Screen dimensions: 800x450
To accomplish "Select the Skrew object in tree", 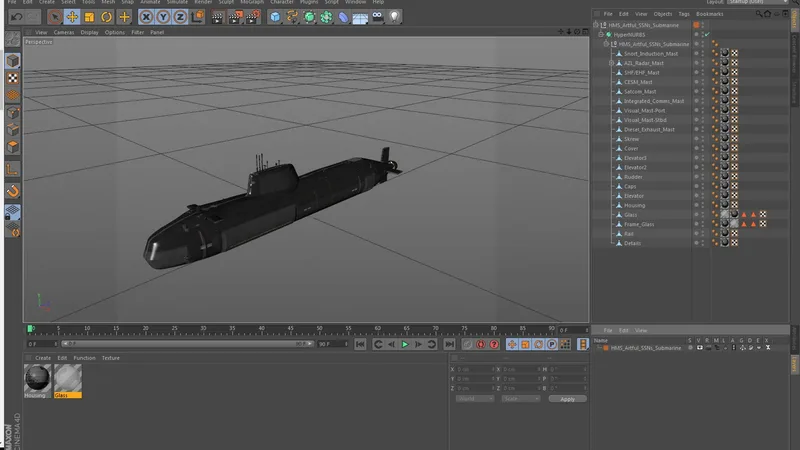I will 631,139.
